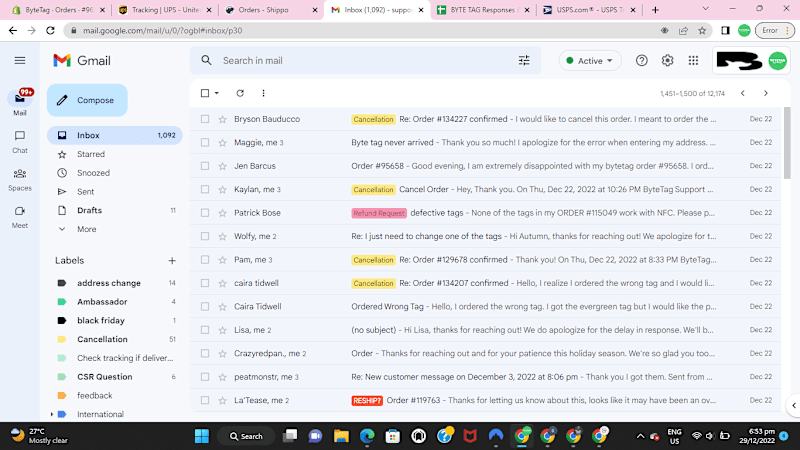The height and width of the screenshot is (450, 800).
Task: Switch to BYTE TAG Responses tab
Action: coord(484,10)
